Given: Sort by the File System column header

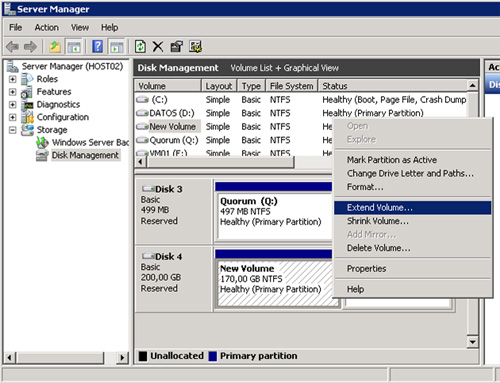Looking at the screenshot, I should pos(292,86).
